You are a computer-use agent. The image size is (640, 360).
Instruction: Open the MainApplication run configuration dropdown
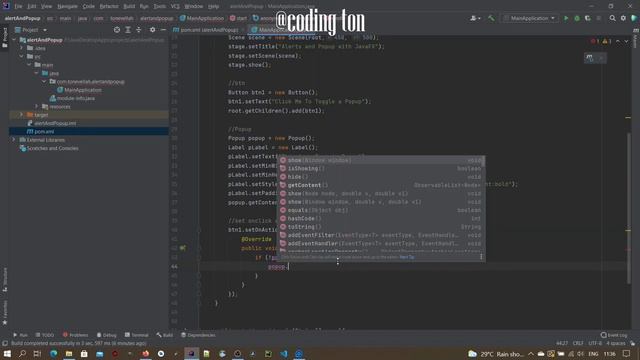(x=529, y=18)
